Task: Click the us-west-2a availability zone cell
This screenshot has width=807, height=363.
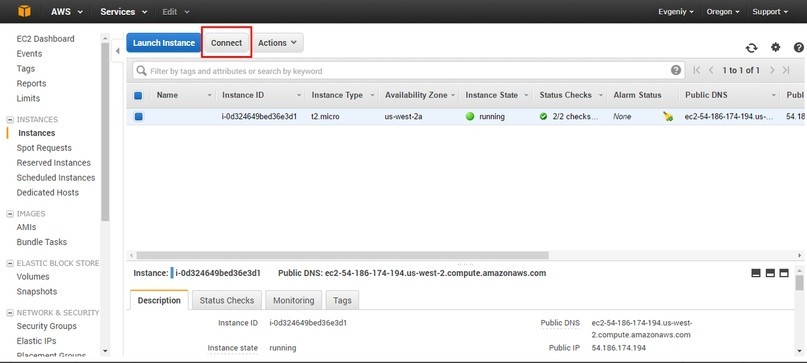Action: (404, 117)
